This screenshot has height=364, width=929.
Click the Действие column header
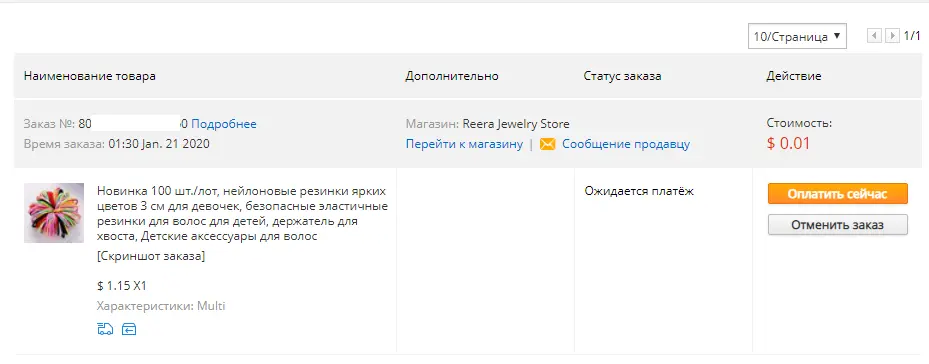tap(793, 76)
